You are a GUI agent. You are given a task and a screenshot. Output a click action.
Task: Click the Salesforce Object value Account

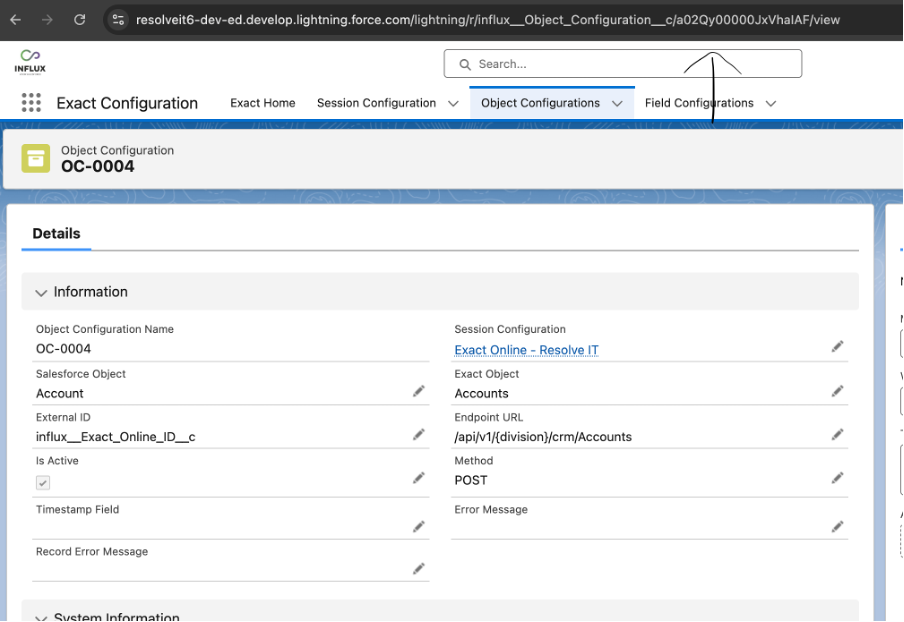60,394
